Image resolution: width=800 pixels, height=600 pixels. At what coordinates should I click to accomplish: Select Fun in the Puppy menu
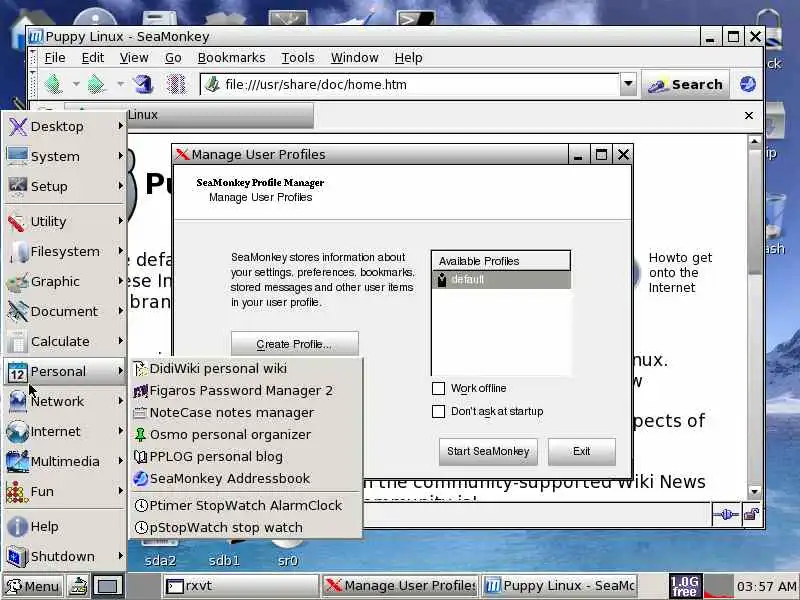tap(65, 491)
